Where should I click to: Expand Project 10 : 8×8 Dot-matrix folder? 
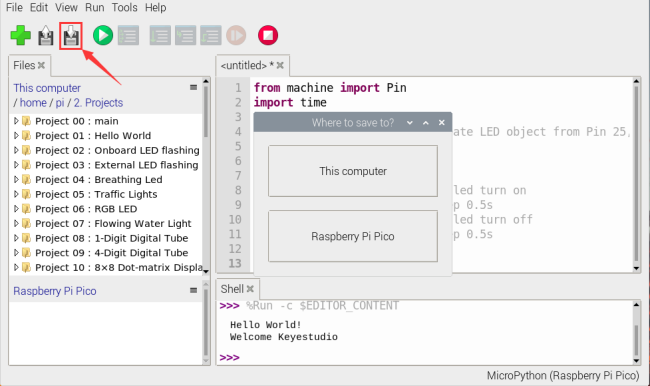[x=16, y=267]
